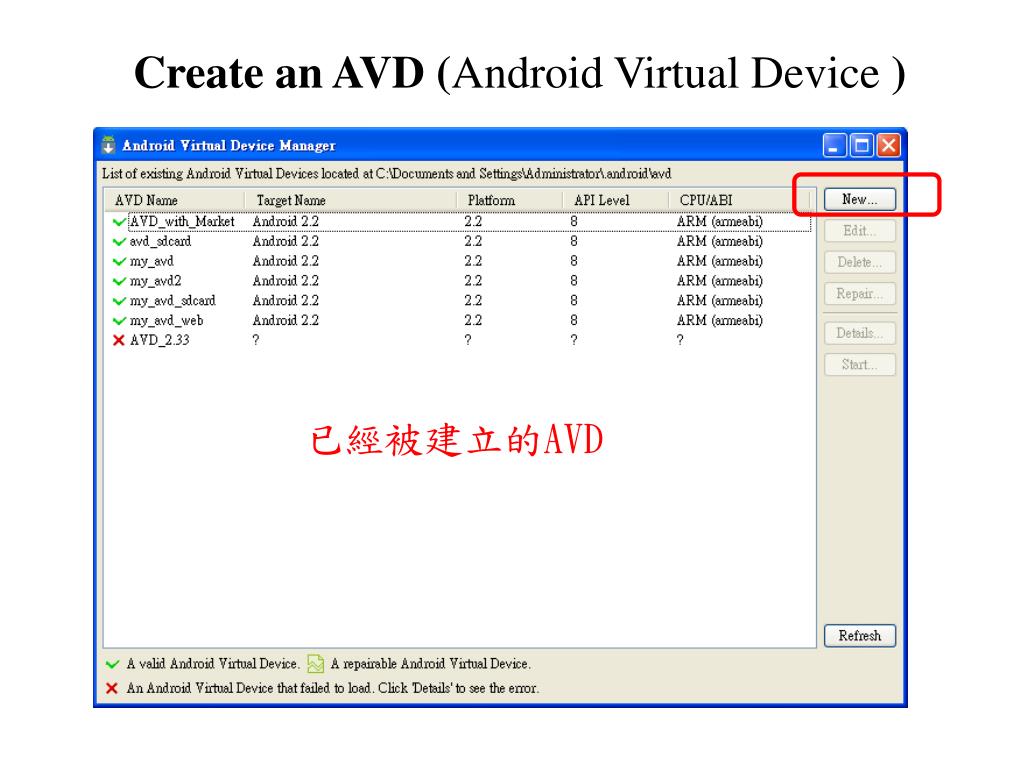Click green checkmark beside avd_sdcard
Viewport: 1024px width, 768px height.
coord(119,242)
